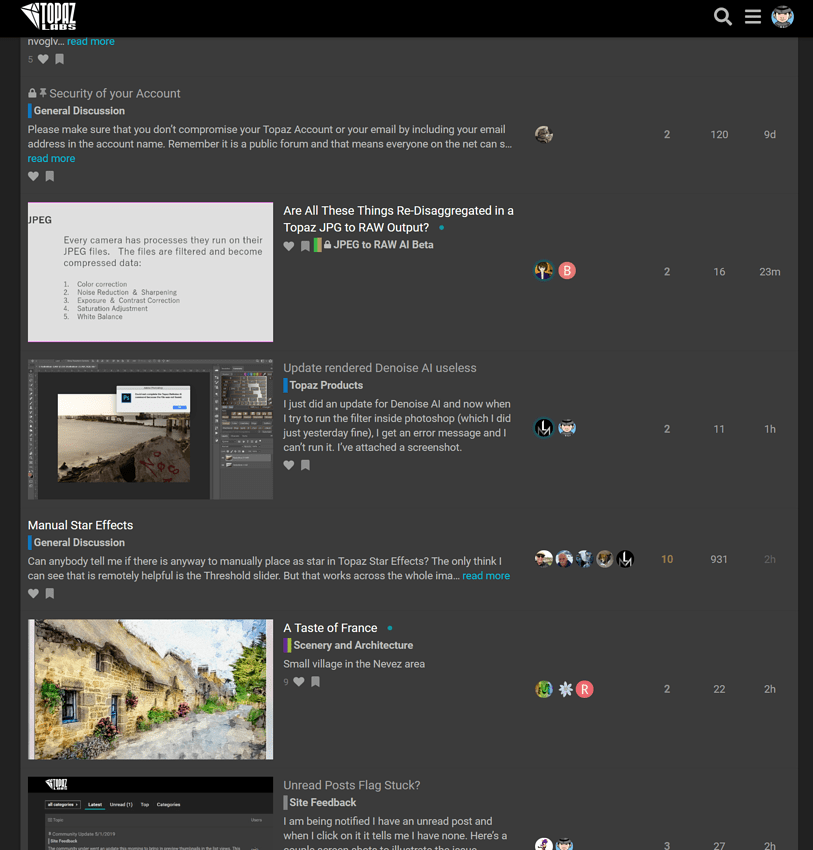Click the user profile avatar in header

(783, 17)
